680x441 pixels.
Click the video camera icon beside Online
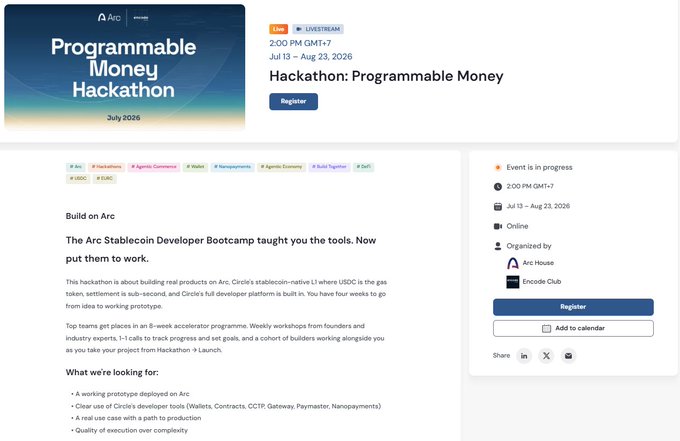(498, 226)
